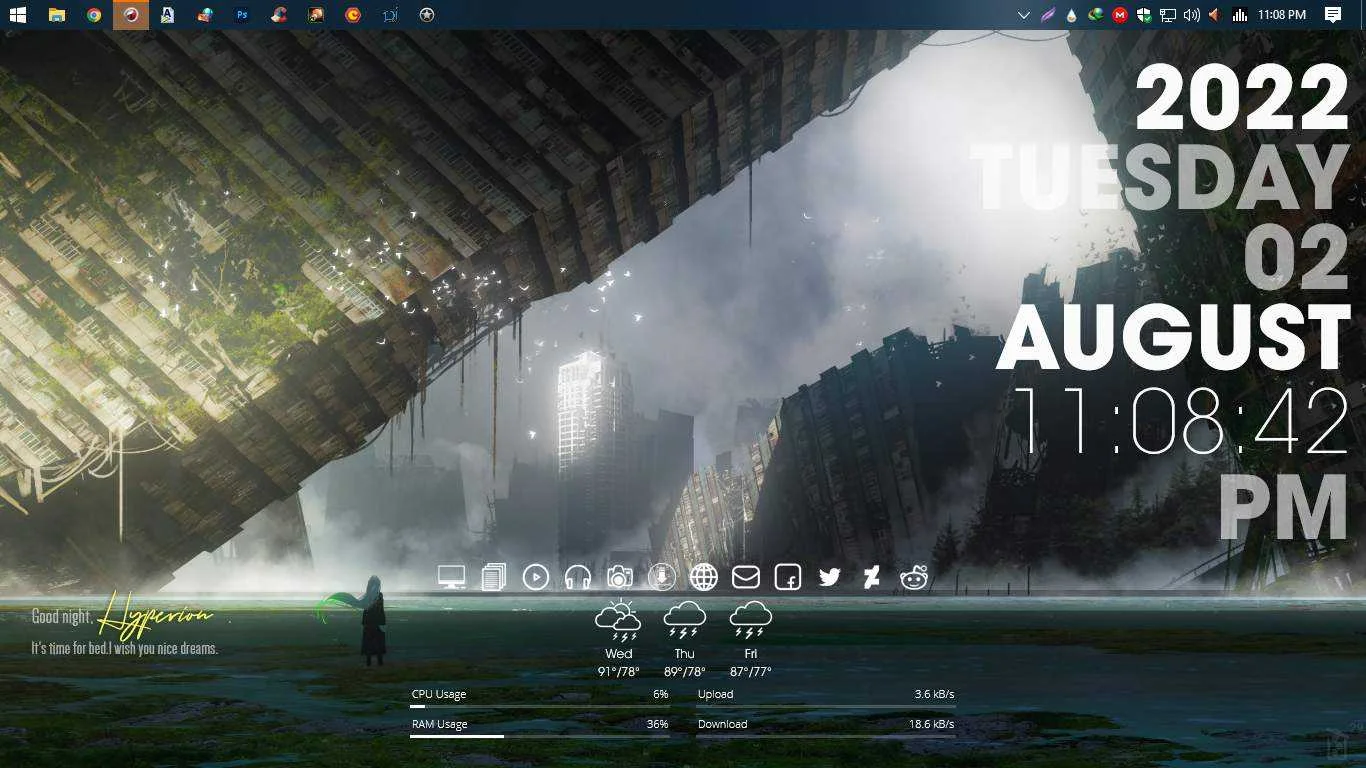Click the 11:08 PM taskbar clock
Viewport: 1366px width, 768px height.
pyautogui.click(x=1282, y=15)
